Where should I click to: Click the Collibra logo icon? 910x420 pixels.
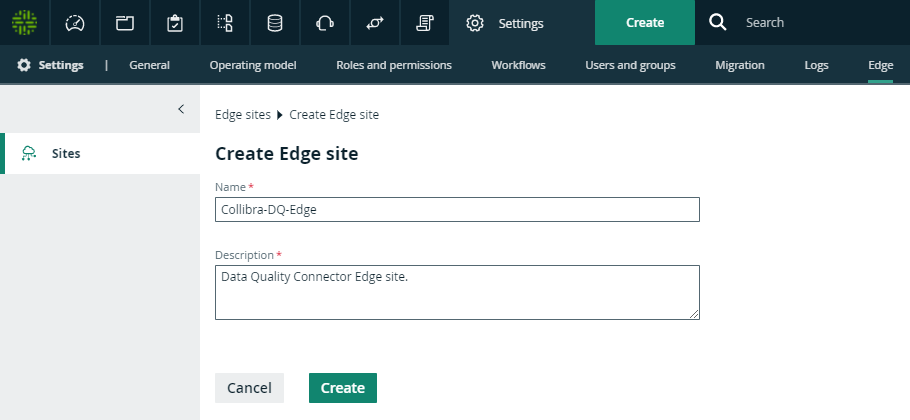point(24,22)
